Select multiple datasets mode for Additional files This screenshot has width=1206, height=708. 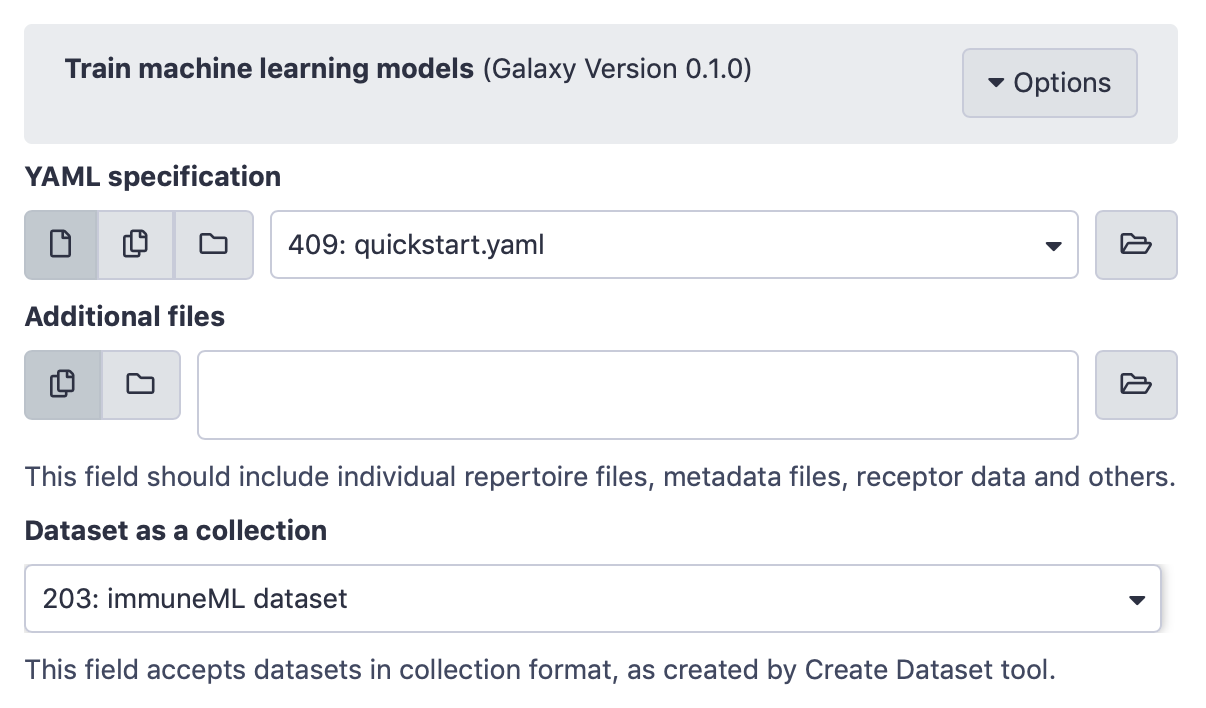click(62, 384)
